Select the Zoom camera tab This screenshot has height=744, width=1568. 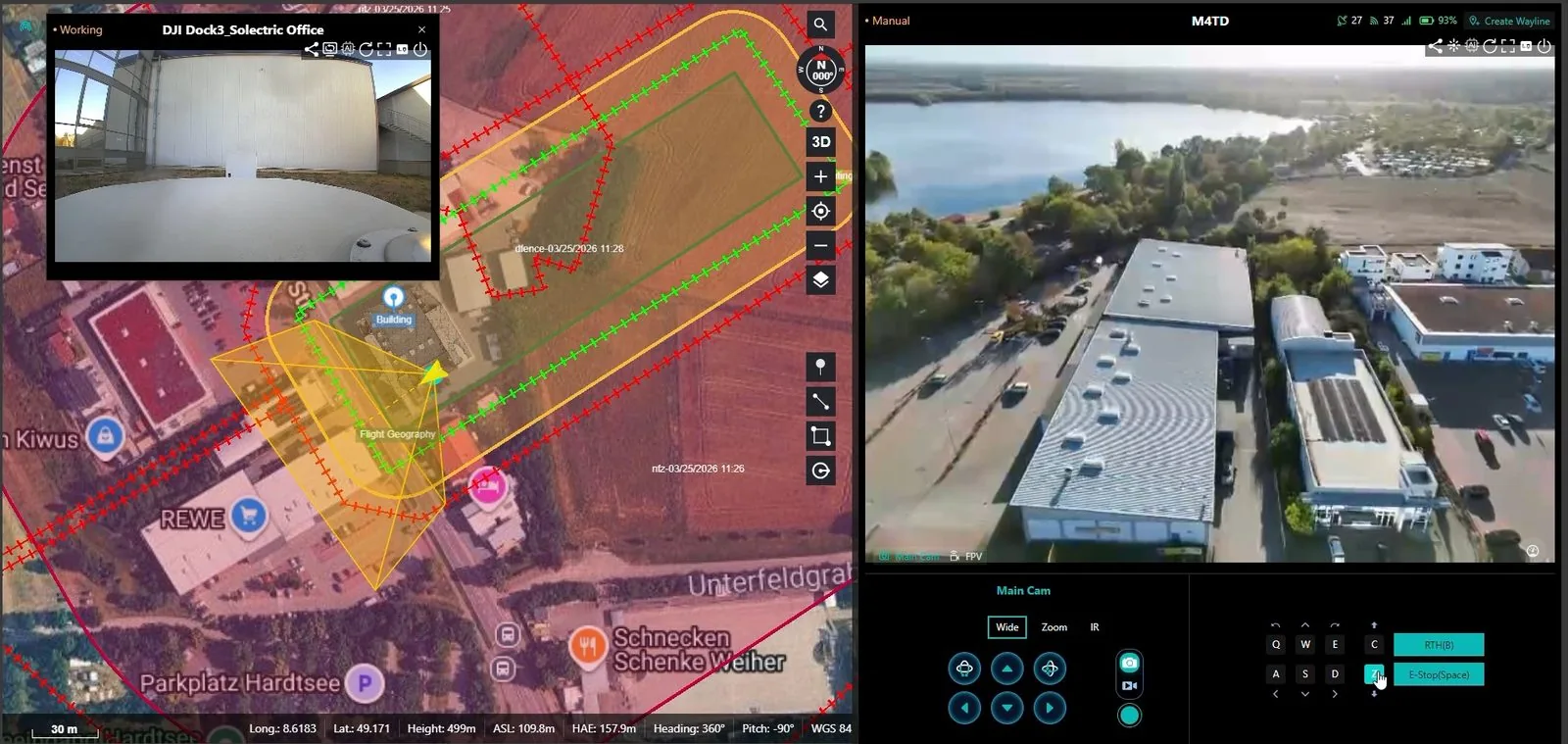click(x=1053, y=627)
